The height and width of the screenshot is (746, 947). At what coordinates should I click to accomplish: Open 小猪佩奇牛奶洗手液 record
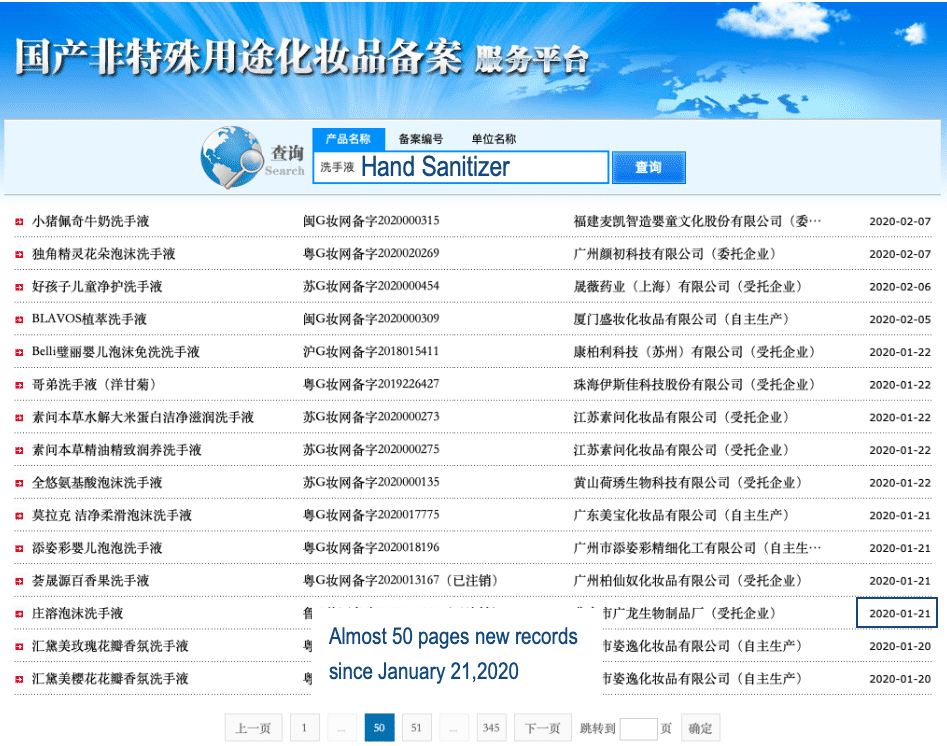coord(91,221)
